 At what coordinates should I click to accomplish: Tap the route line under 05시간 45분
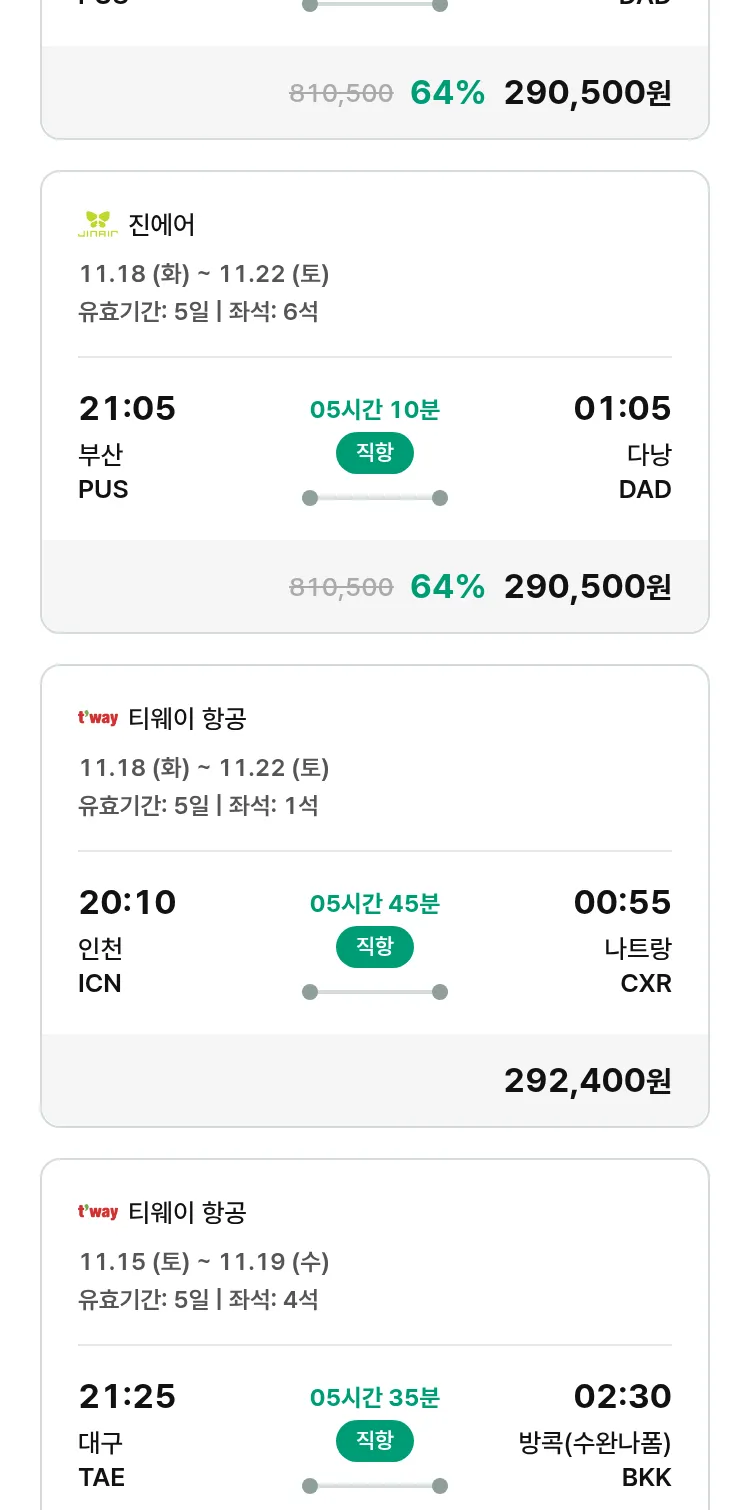point(375,992)
